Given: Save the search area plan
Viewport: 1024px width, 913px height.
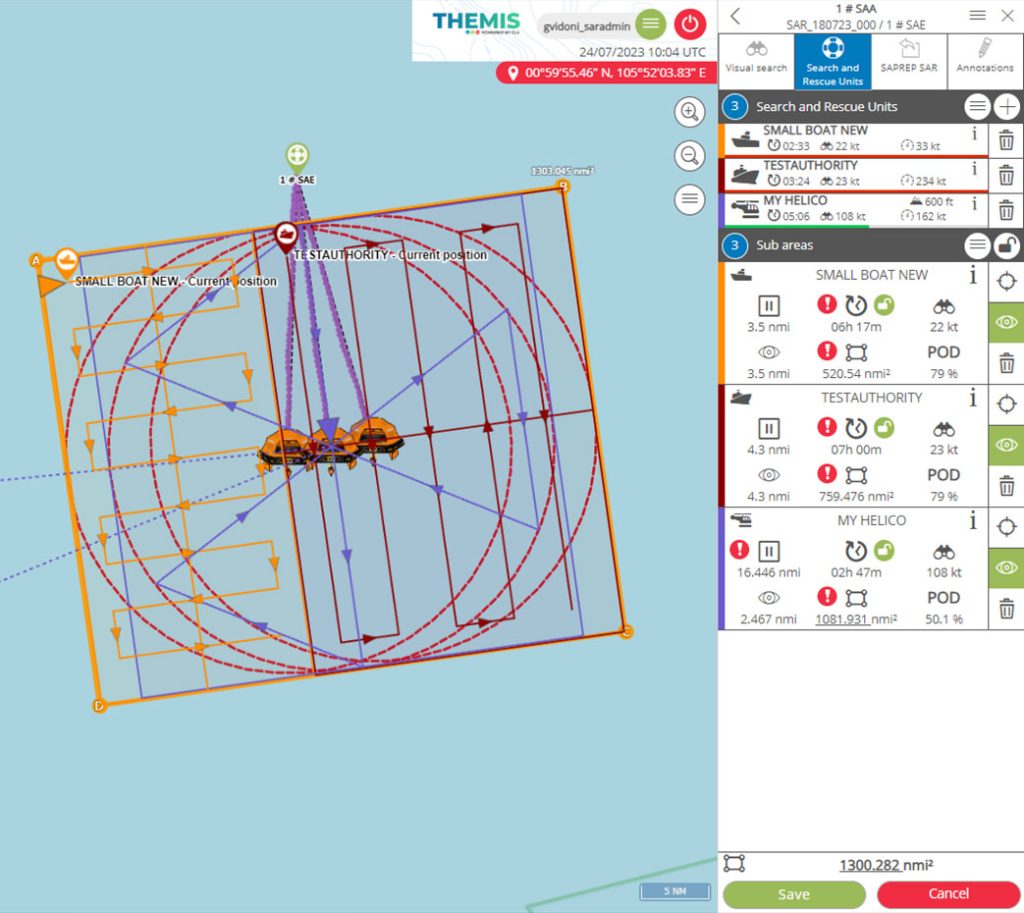Looking at the screenshot, I should pos(794,894).
